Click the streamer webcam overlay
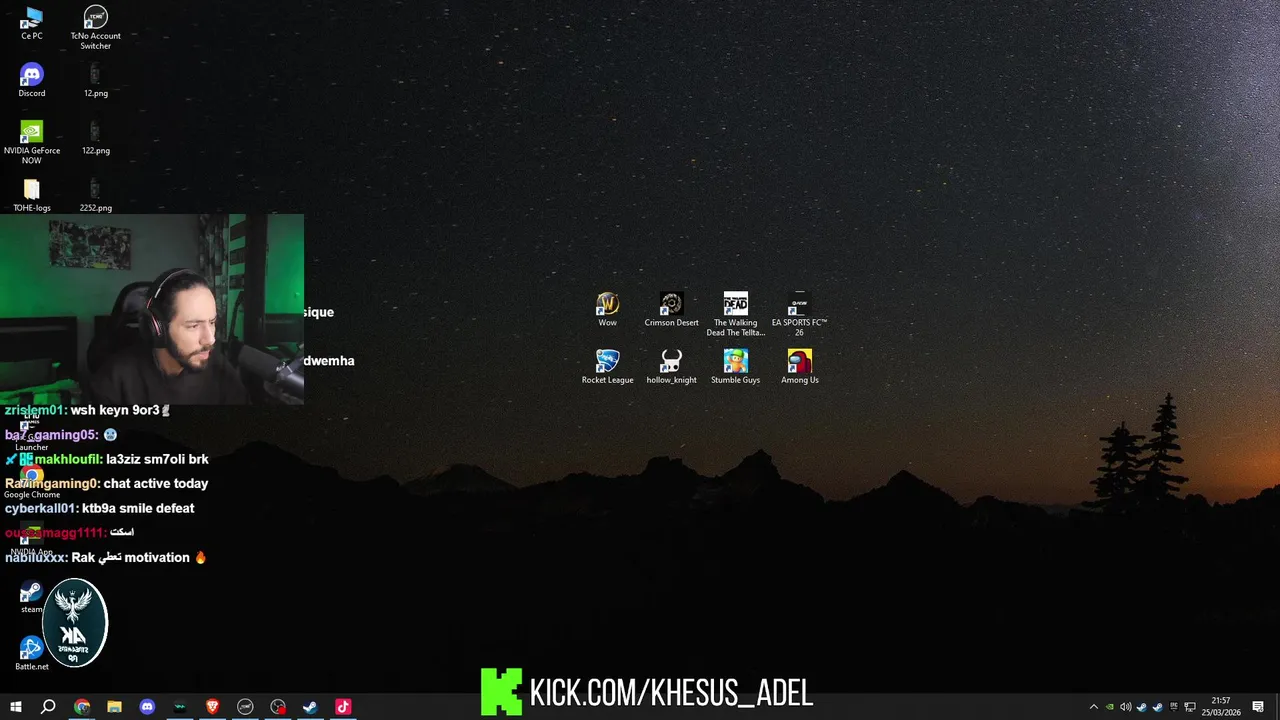Image resolution: width=1280 pixels, height=720 pixels. [x=152, y=309]
